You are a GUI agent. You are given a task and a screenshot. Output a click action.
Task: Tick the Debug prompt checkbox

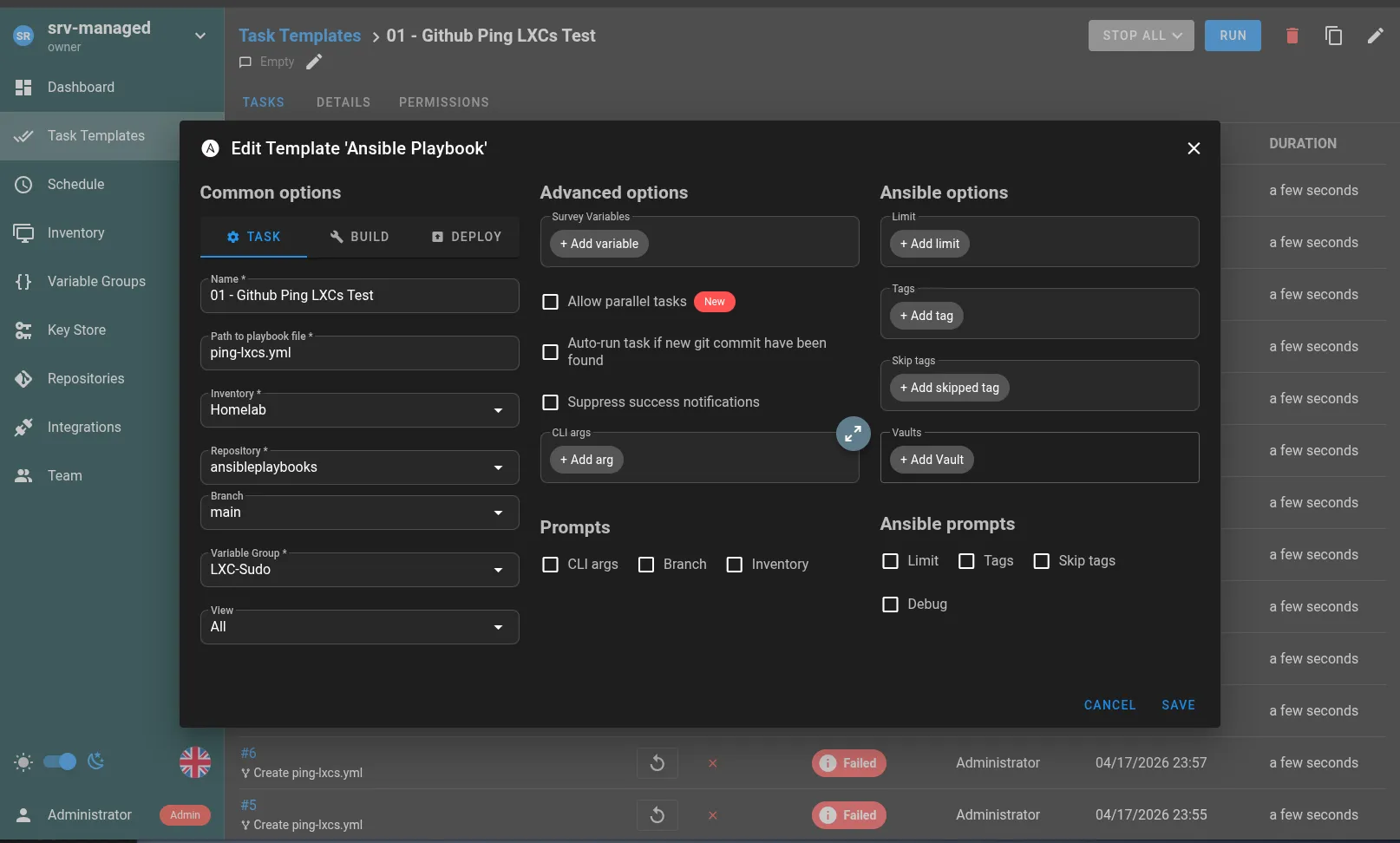(890, 604)
